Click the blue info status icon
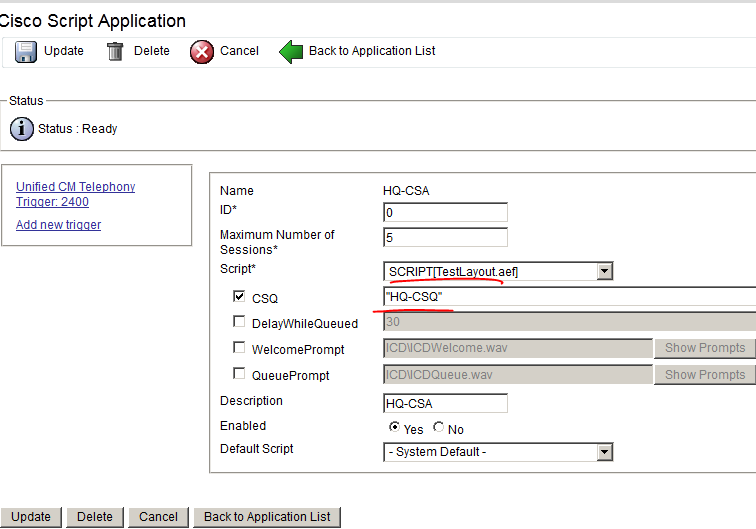 click(x=22, y=129)
